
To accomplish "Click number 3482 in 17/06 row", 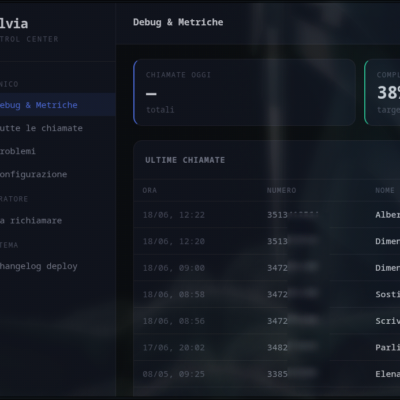I will (x=277, y=347).
